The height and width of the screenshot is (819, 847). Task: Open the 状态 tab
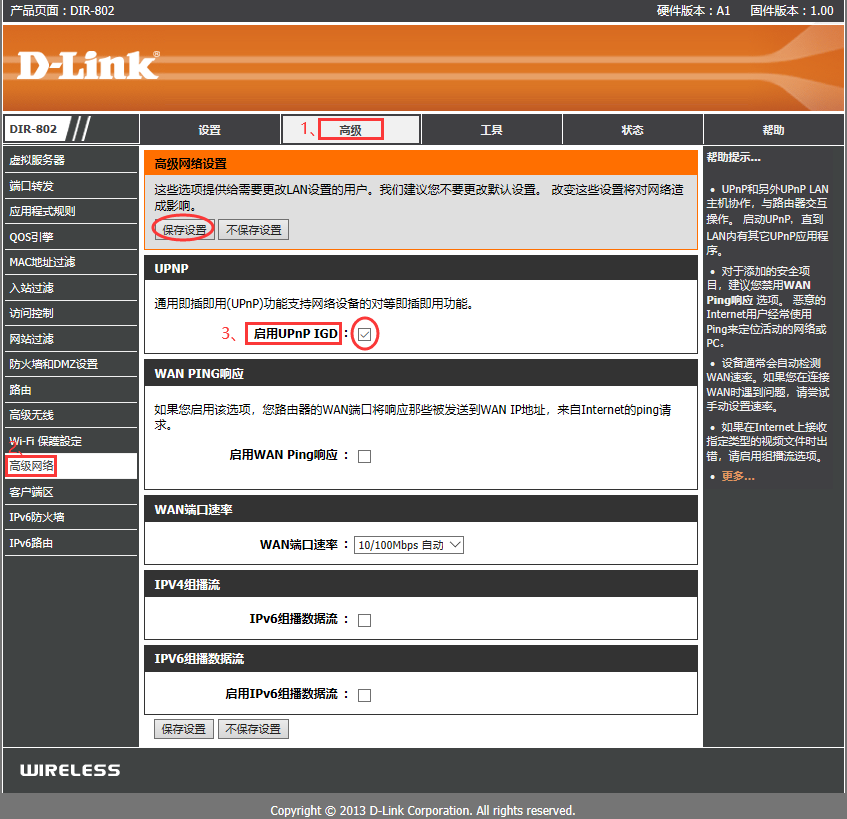632,130
